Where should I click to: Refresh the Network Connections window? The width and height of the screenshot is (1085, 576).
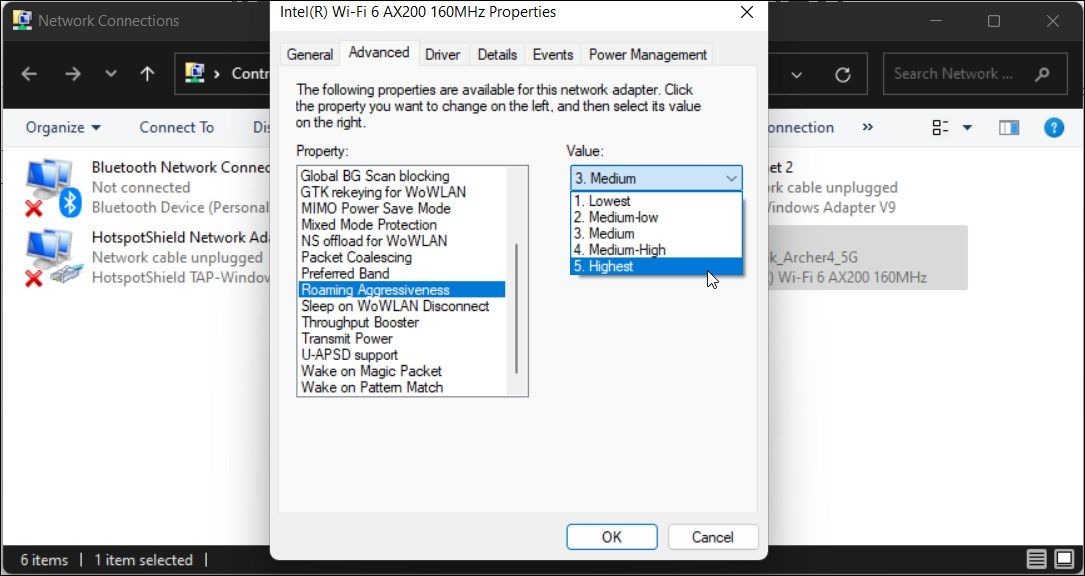tap(843, 74)
